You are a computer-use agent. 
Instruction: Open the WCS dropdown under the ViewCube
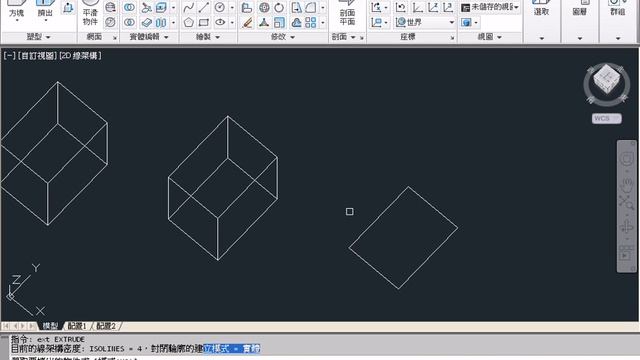point(607,118)
